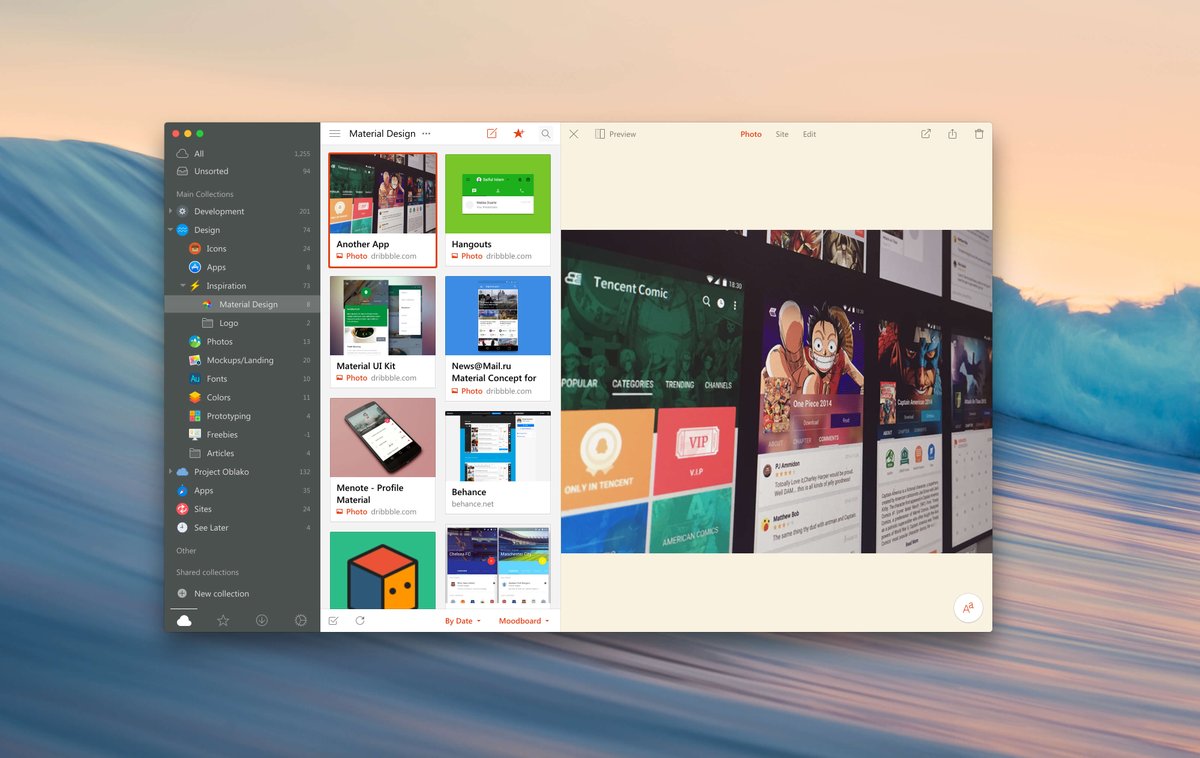Select the Logo folder
The height and width of the screenshot is (758, 1200).
[x=242, y=323]
